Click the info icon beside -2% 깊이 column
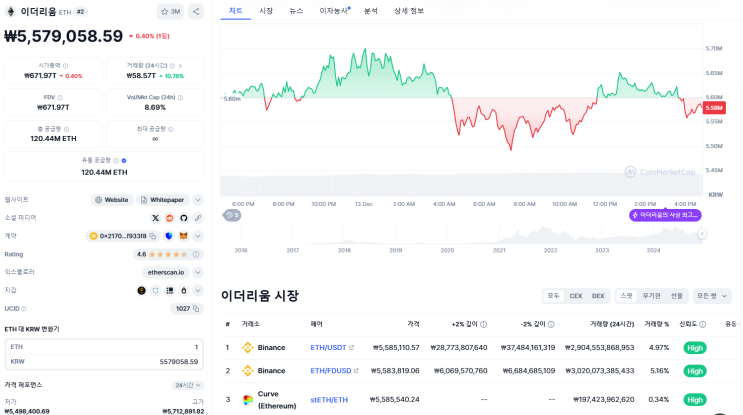743x415 pixels. (x=551, y=325)
